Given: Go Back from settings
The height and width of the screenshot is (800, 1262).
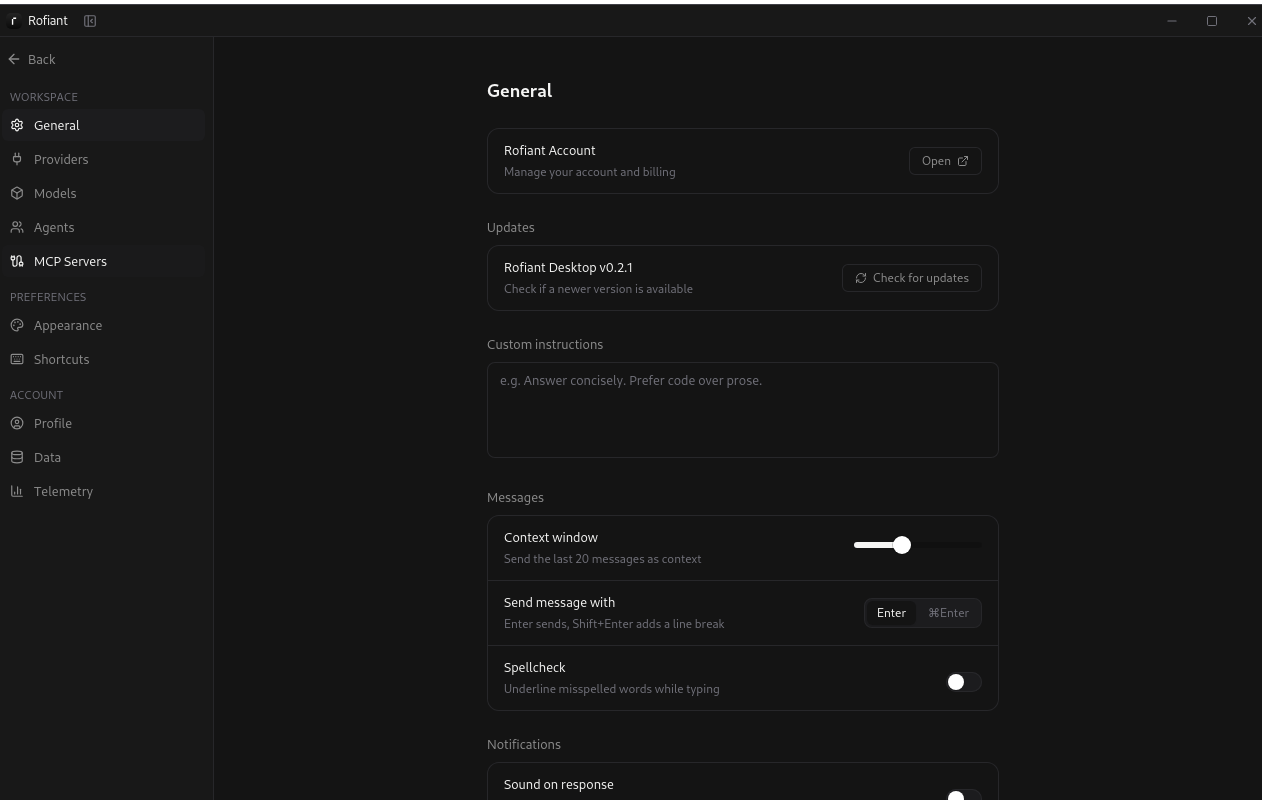Looking at the screenshot, I should [32, 59].
